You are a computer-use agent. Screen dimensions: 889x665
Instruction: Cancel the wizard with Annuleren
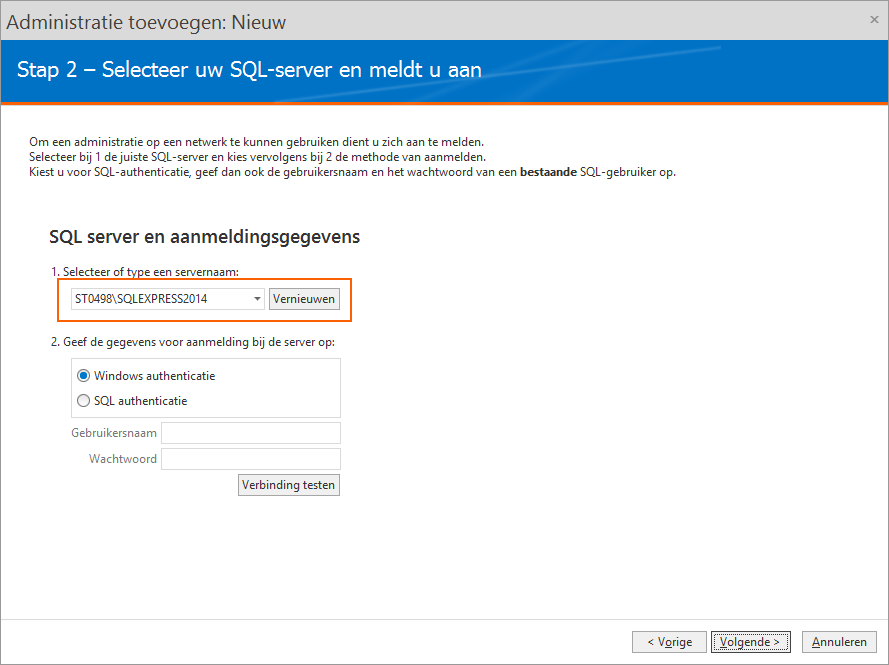click(839, 642)
